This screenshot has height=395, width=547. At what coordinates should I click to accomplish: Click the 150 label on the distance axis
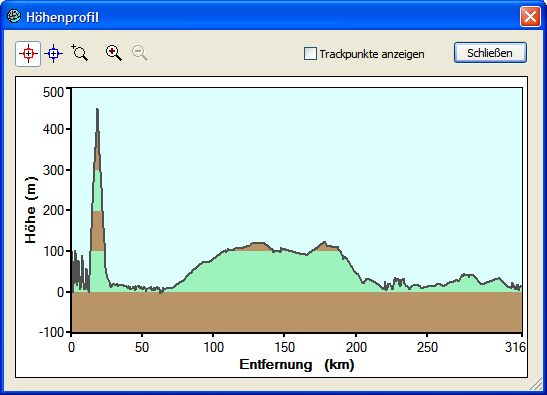tap(284, 347)
